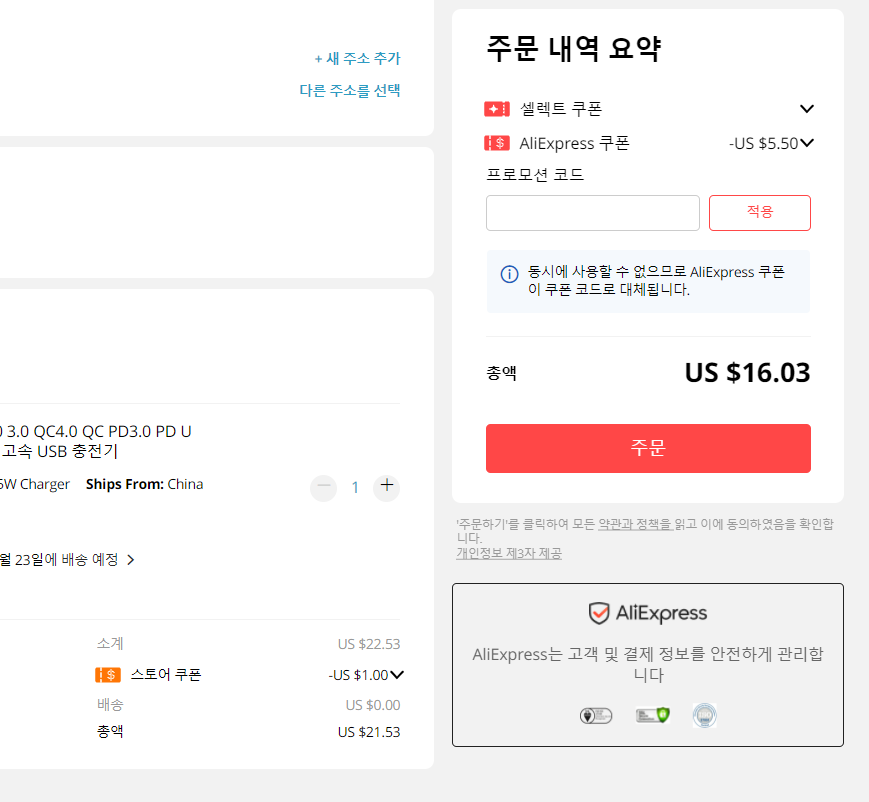This screenshot has height=802, width=869.
Task: Click the AliExpress coupon dollar icon
Action: [x=497, y=144]
